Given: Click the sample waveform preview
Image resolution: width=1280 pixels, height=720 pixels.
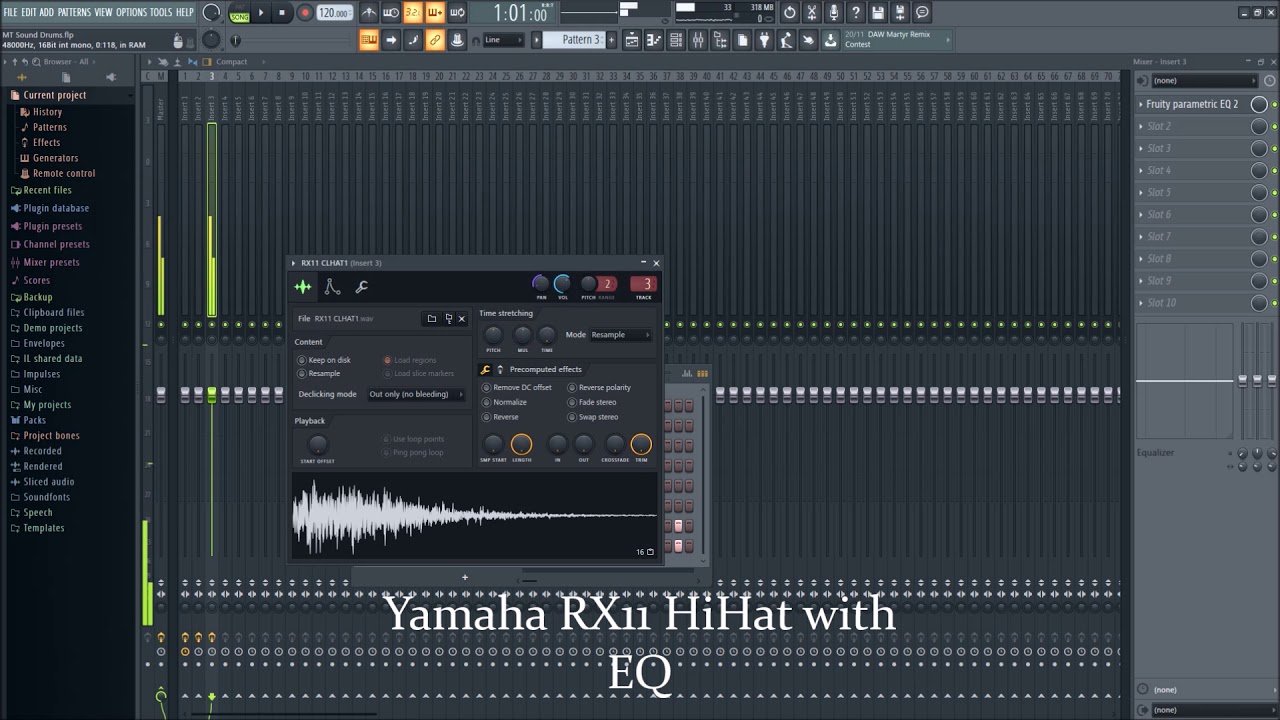Looking at the screenshot, I should point(475,516).
